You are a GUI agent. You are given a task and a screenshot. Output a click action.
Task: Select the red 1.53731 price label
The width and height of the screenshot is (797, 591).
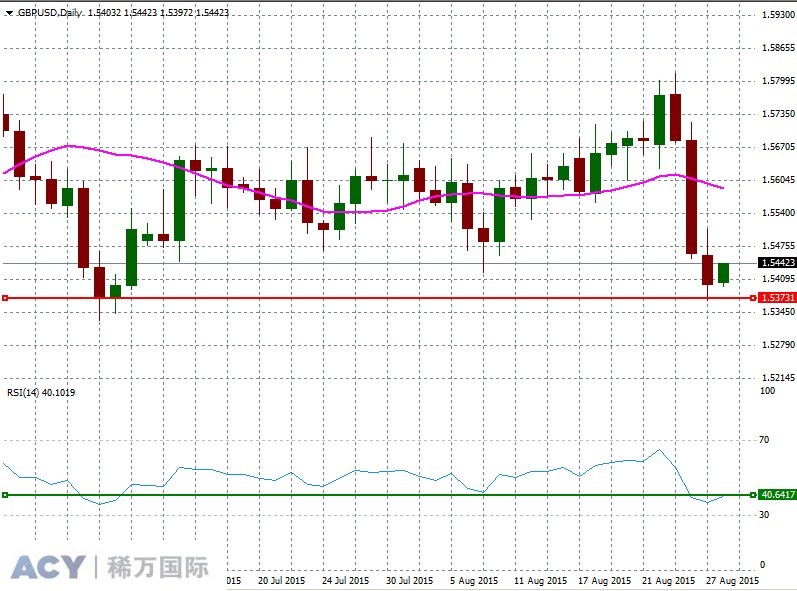(x=777, y=298)
